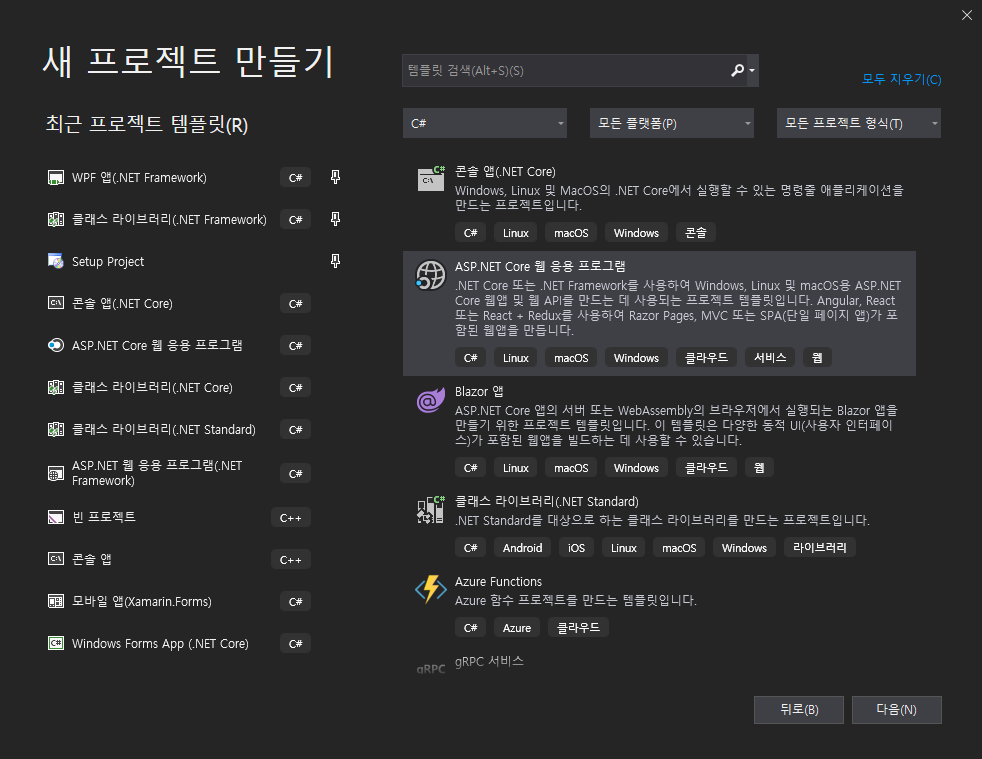Select the ASP.NET Core 웹 응용 프로그램 template title
The image size is (982, 759).
pyautogui.click(x=540, y=267)
